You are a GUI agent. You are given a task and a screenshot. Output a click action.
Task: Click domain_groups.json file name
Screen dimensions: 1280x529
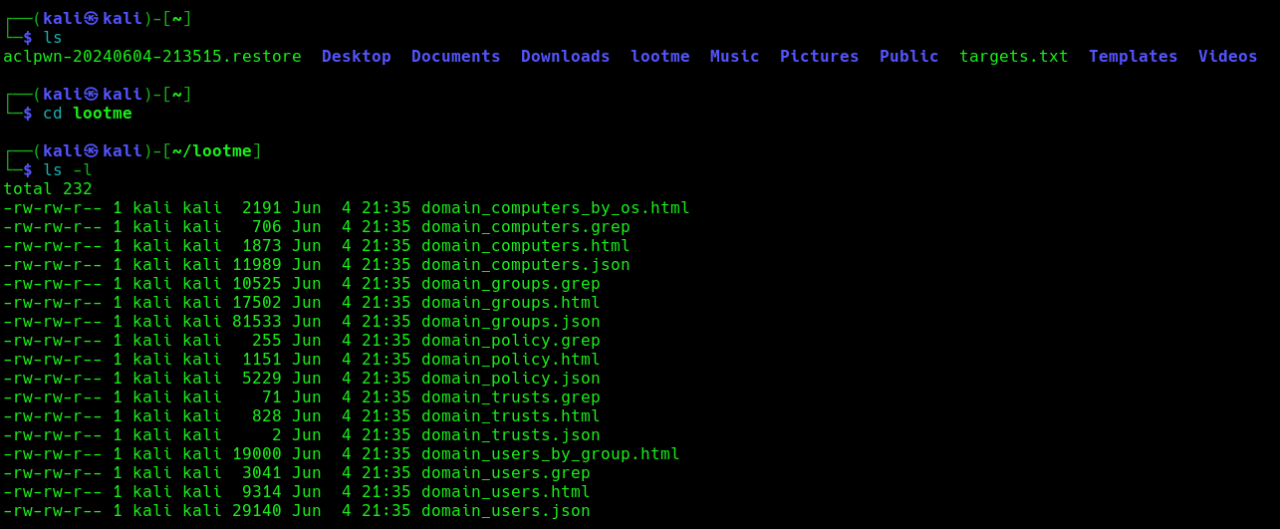(x=510, y=322)
